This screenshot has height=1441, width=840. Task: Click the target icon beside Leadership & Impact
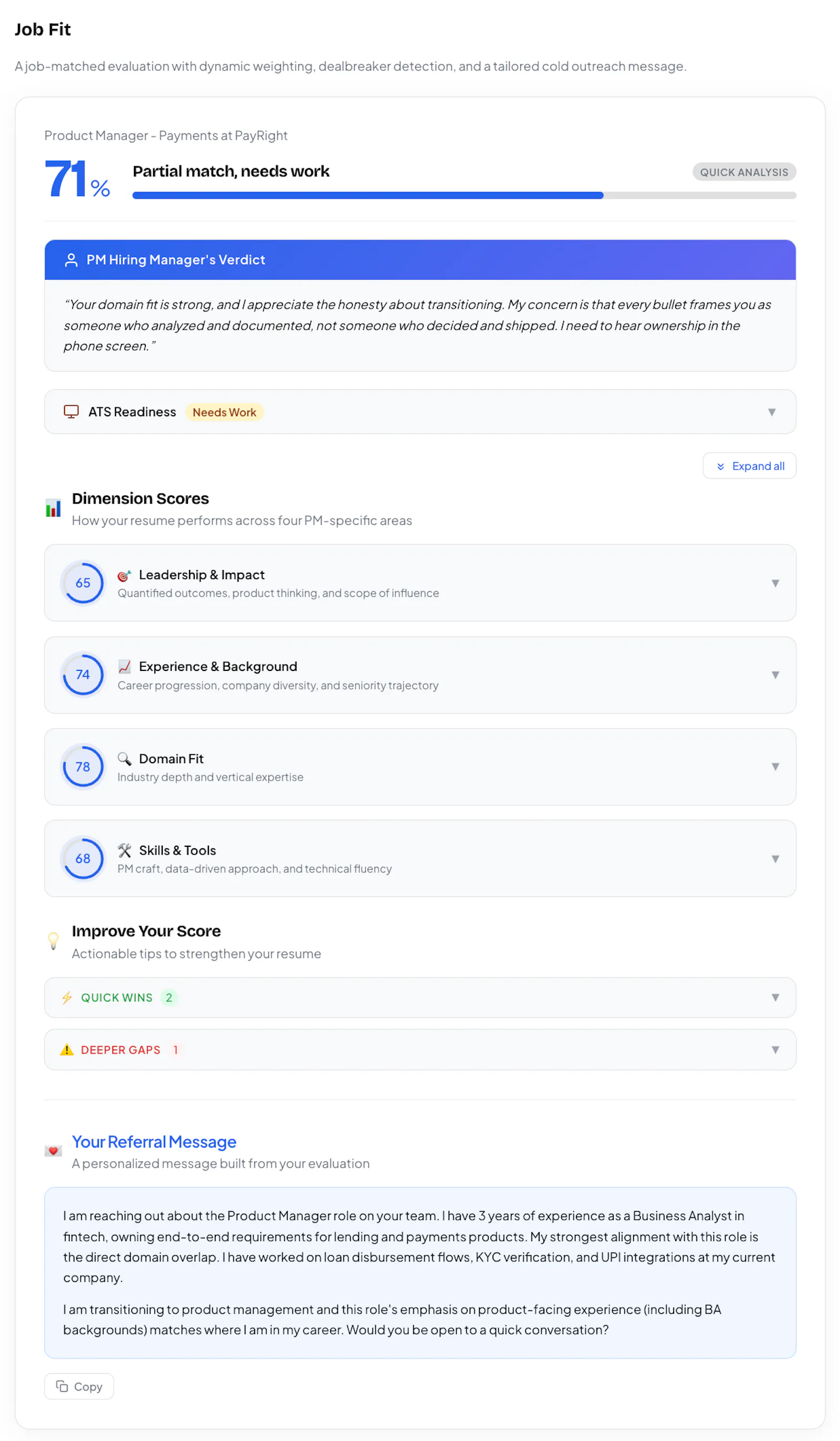tap(124, 575)
